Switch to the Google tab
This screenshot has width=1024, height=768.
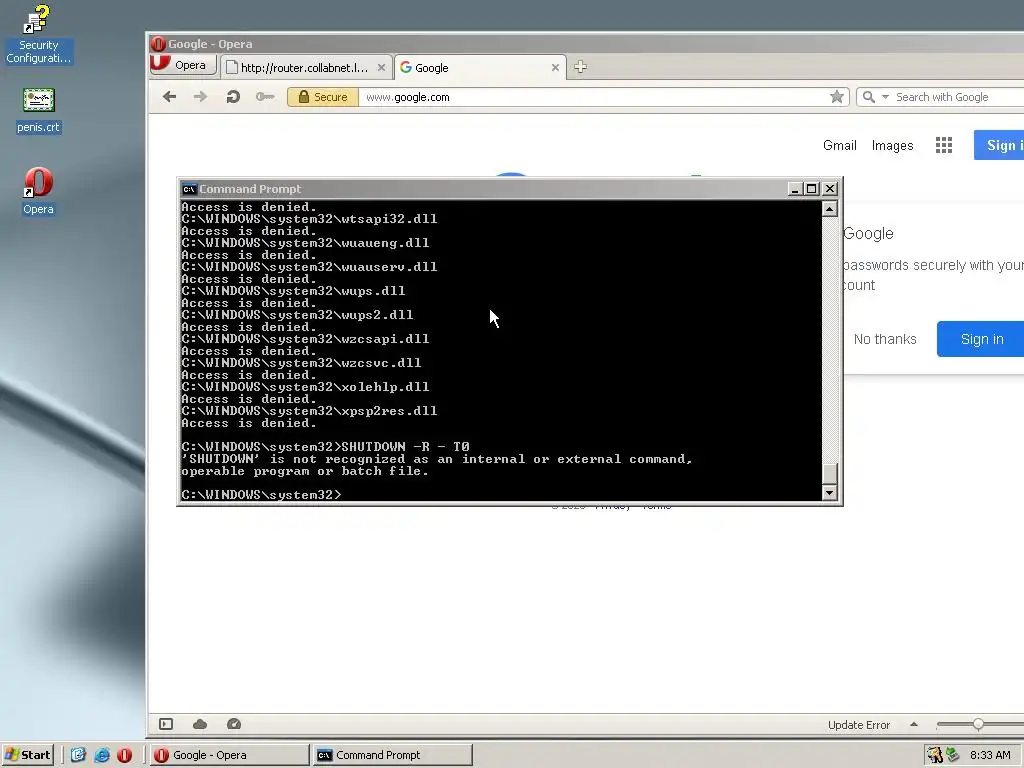pyautogui.click(x=480, y=67)
